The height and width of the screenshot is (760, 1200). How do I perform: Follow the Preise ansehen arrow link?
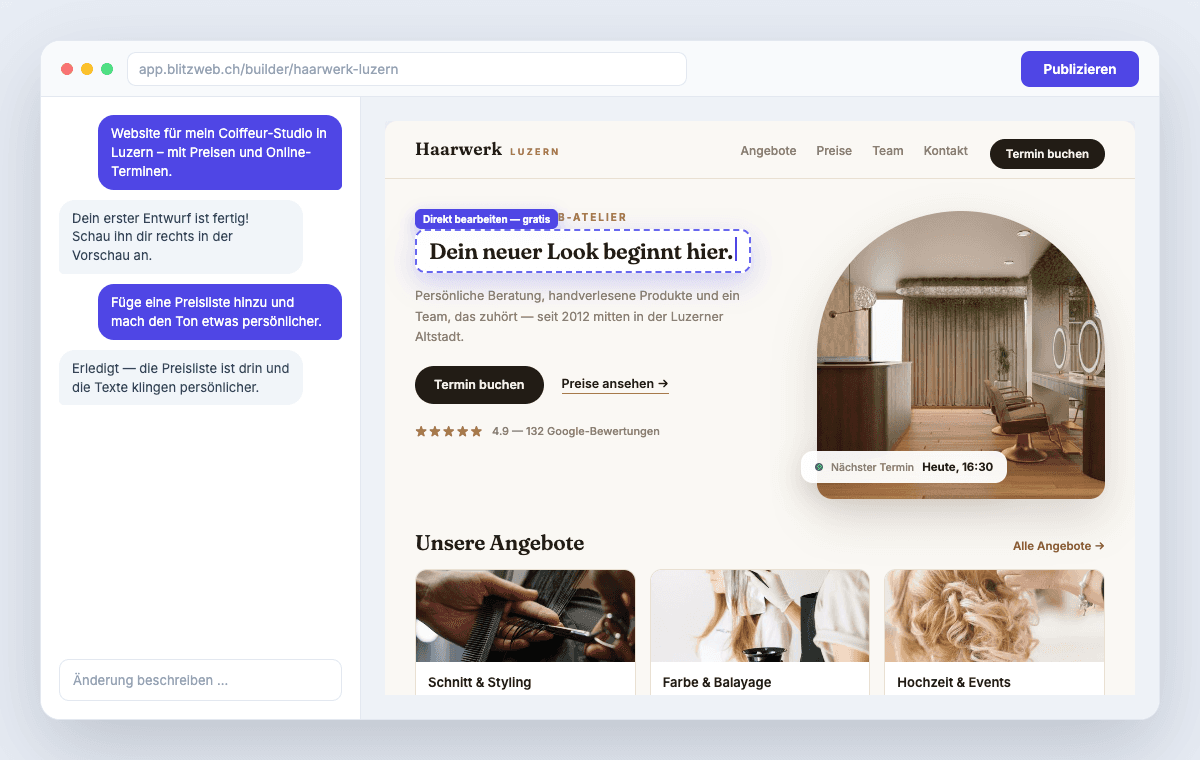[615, 384]
